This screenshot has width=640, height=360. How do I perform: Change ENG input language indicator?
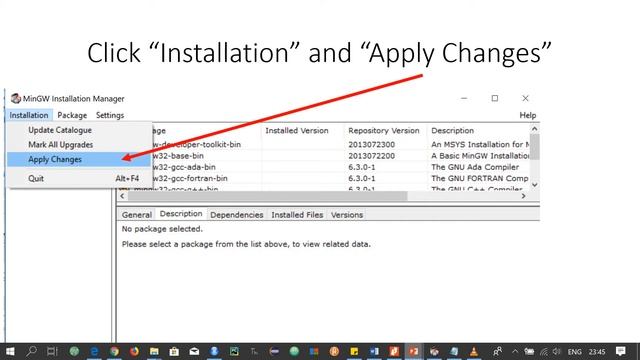[x=574, y=352]
